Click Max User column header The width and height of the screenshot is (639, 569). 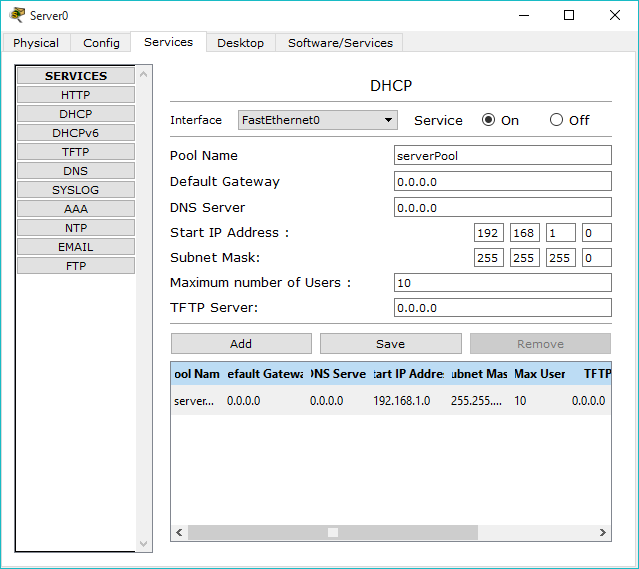540,374
